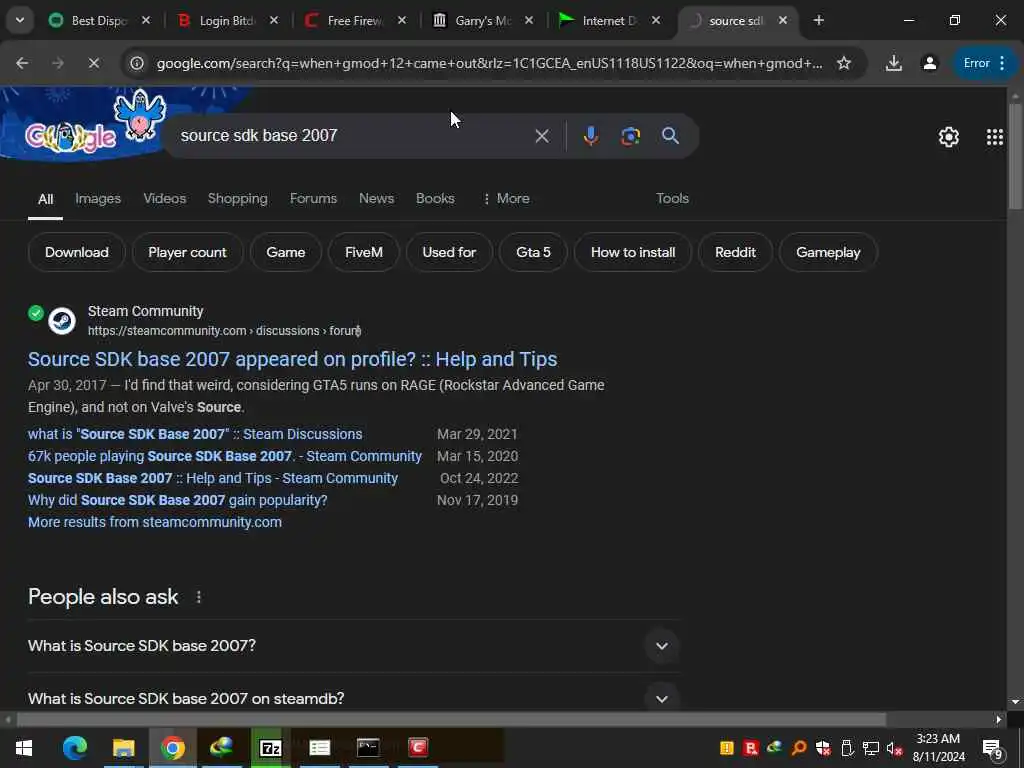This screenshot has width=1024, height=768.
Task: Switch to the Free Firewall tab
Action: coord(354,21)
